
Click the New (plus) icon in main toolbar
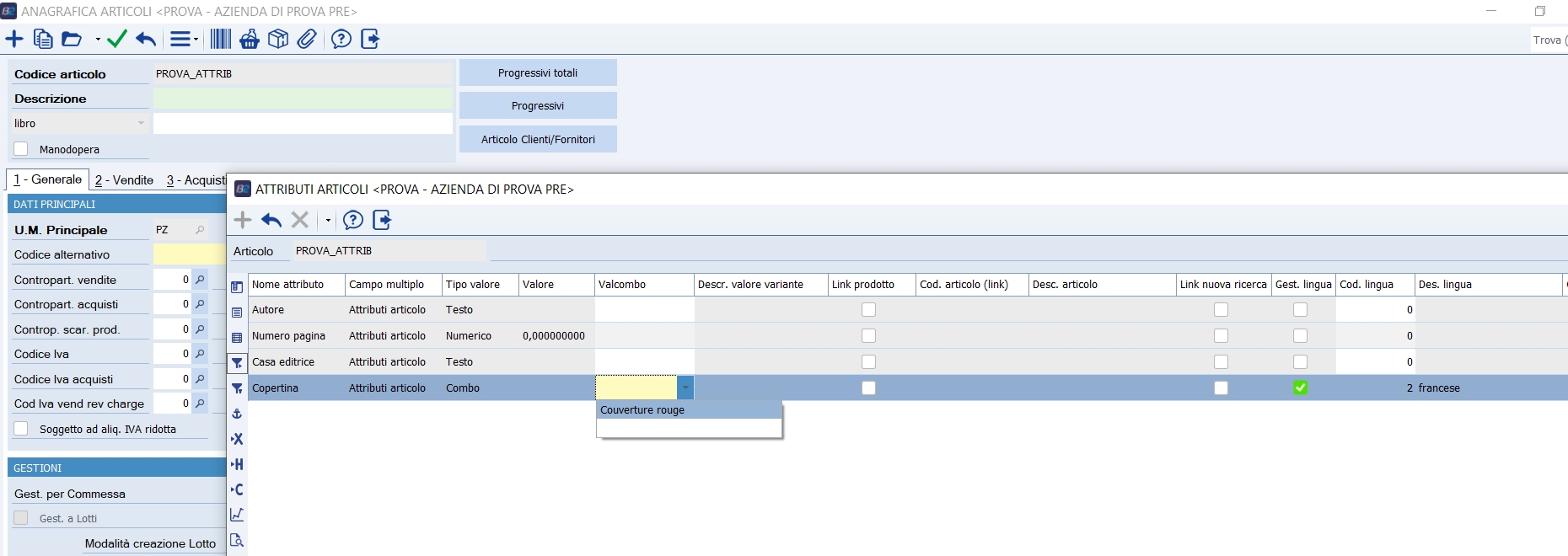[x=14, y=39]
